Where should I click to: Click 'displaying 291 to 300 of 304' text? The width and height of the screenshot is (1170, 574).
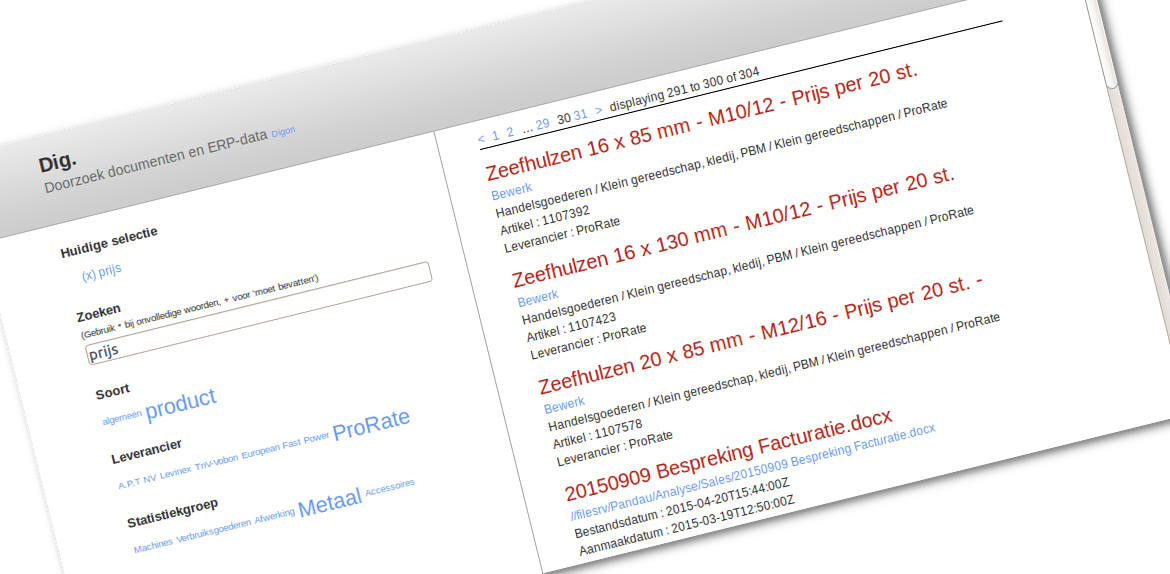(684, 90)
